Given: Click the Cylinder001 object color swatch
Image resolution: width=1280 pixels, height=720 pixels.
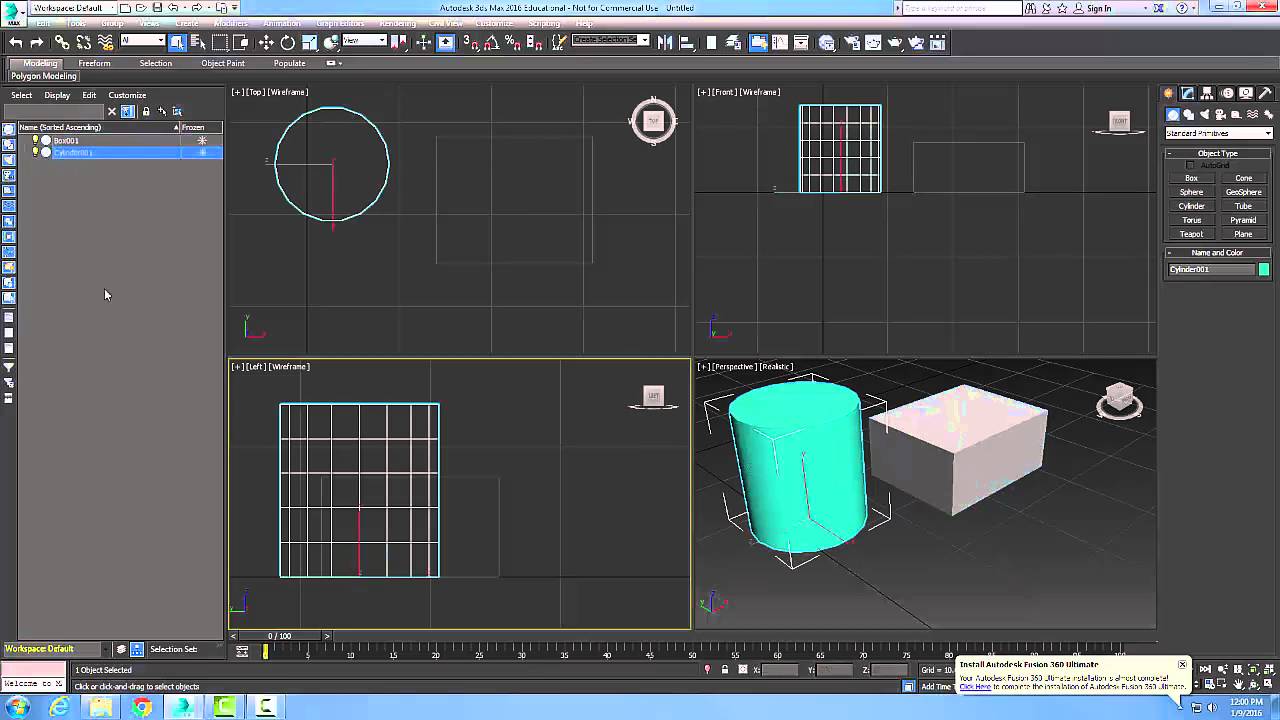Looking at the screenshot, I should point(1264,269).
